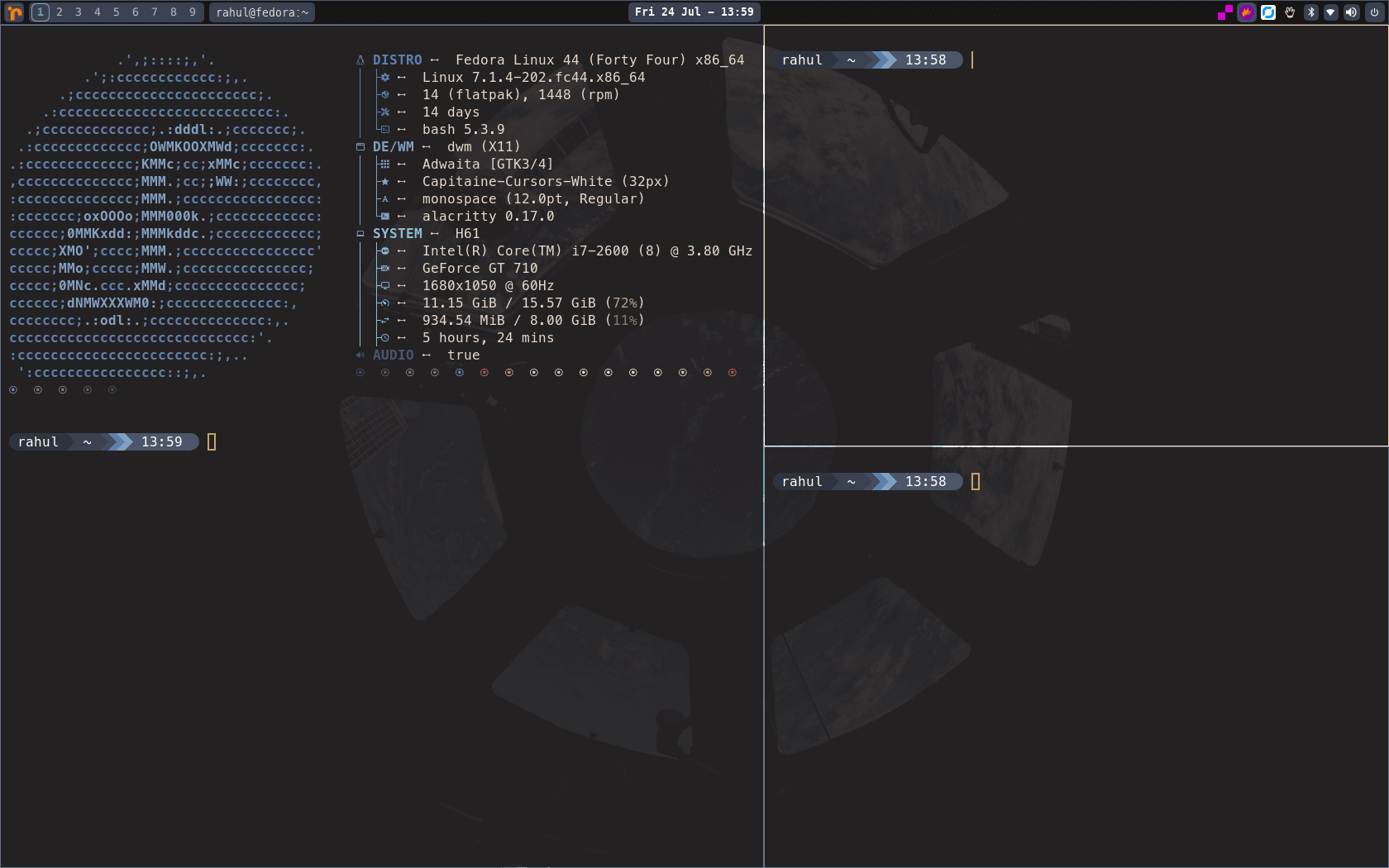Click the hand tray icon

tap(1290, 12)
